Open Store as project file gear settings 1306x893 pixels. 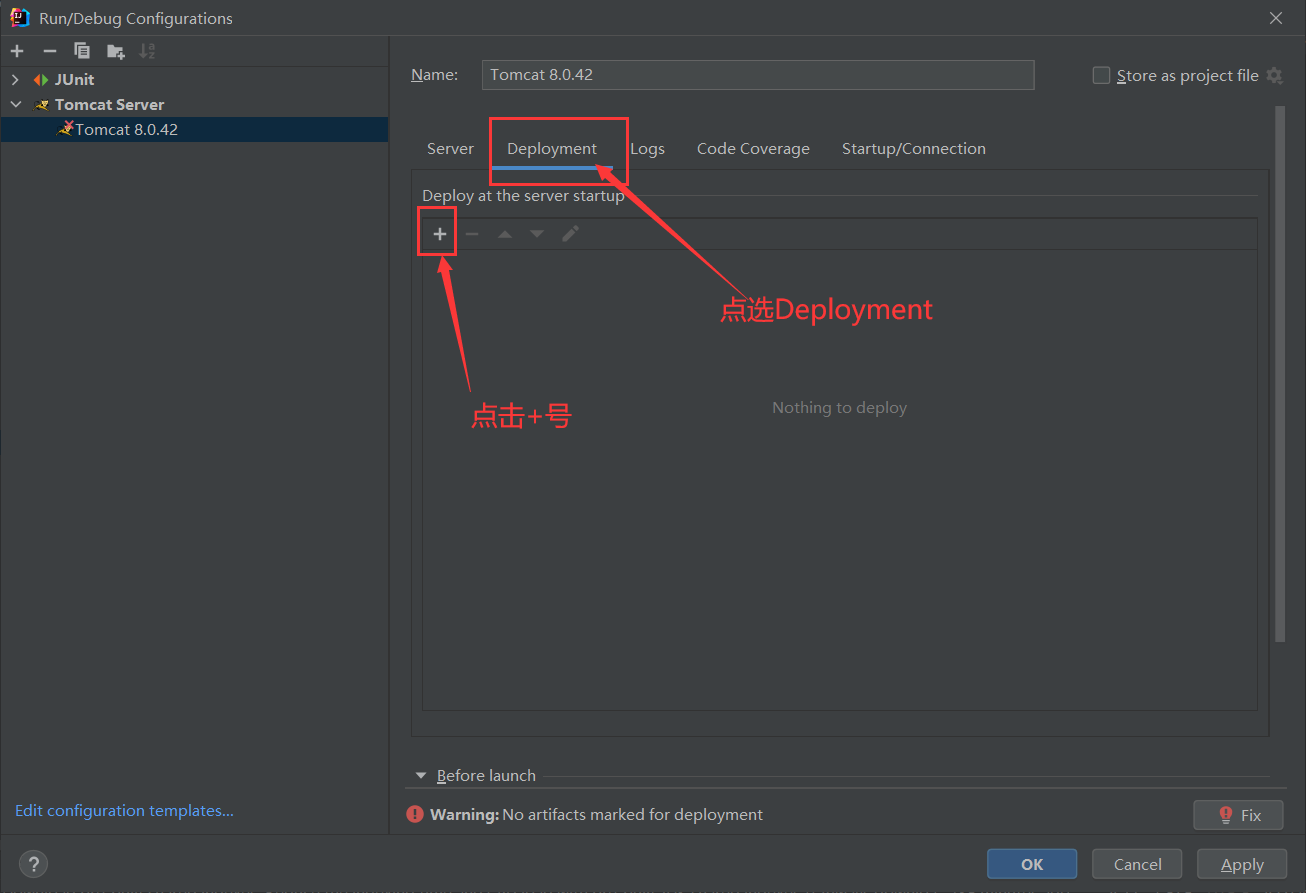[x=1274, y=75]
